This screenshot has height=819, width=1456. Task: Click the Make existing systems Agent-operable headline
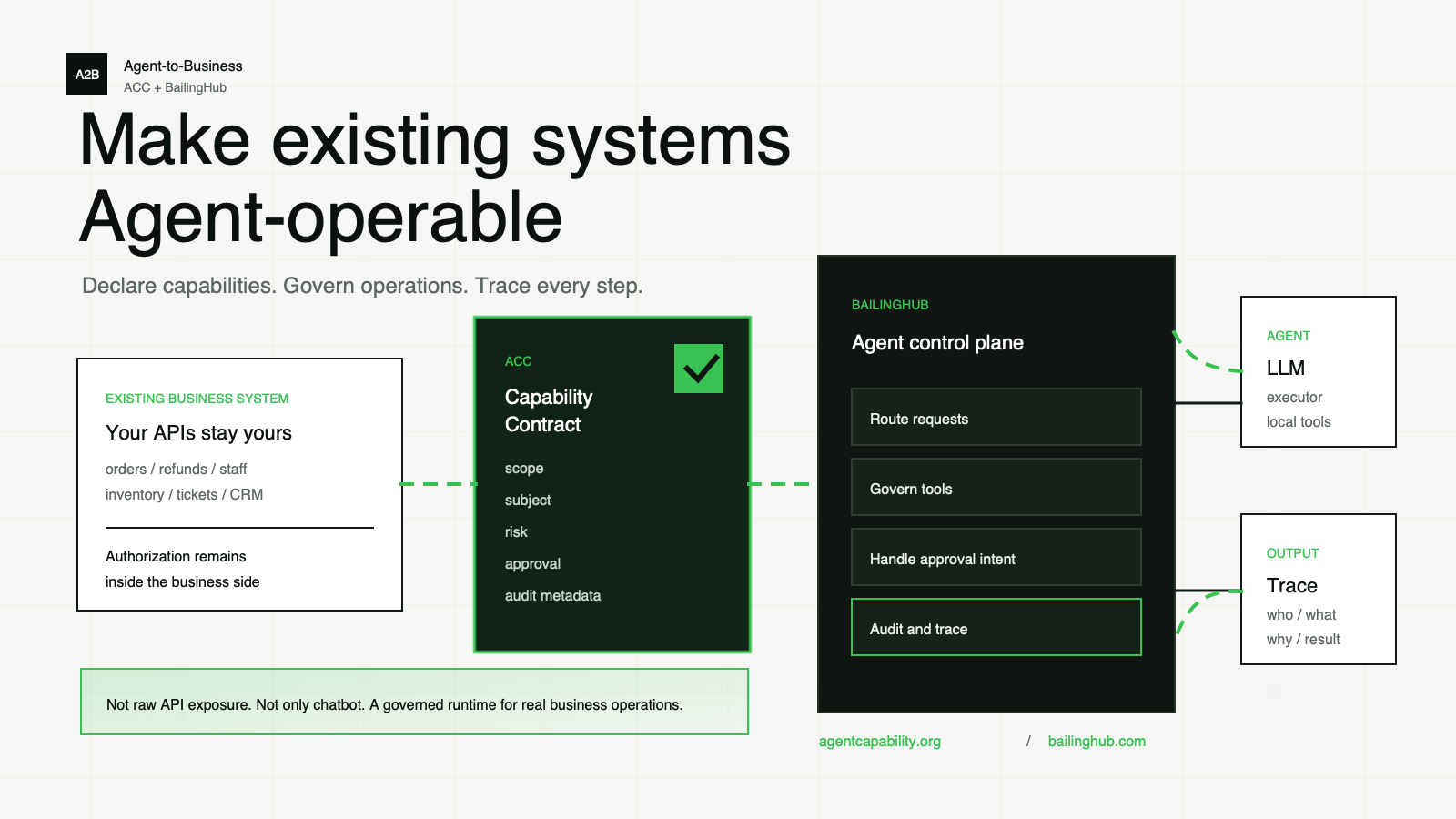(435, 178)
